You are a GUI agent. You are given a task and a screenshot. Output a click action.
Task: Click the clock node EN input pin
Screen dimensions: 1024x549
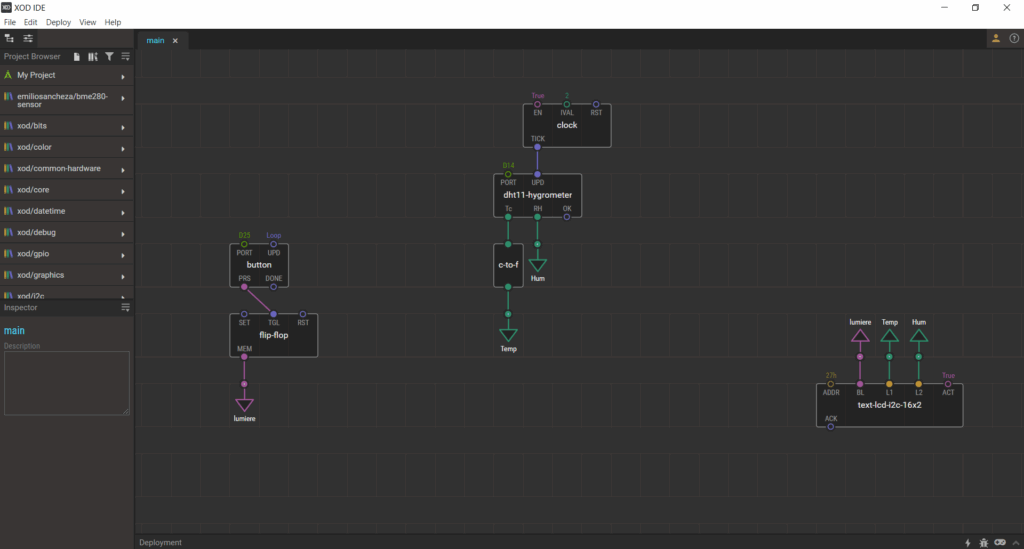(537, 104)
